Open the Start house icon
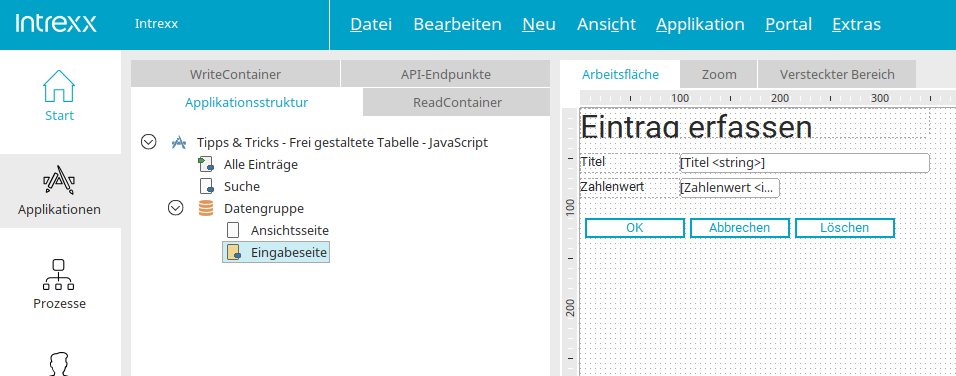The height and width of the screenshot is (376, 956). pos(59,87)
